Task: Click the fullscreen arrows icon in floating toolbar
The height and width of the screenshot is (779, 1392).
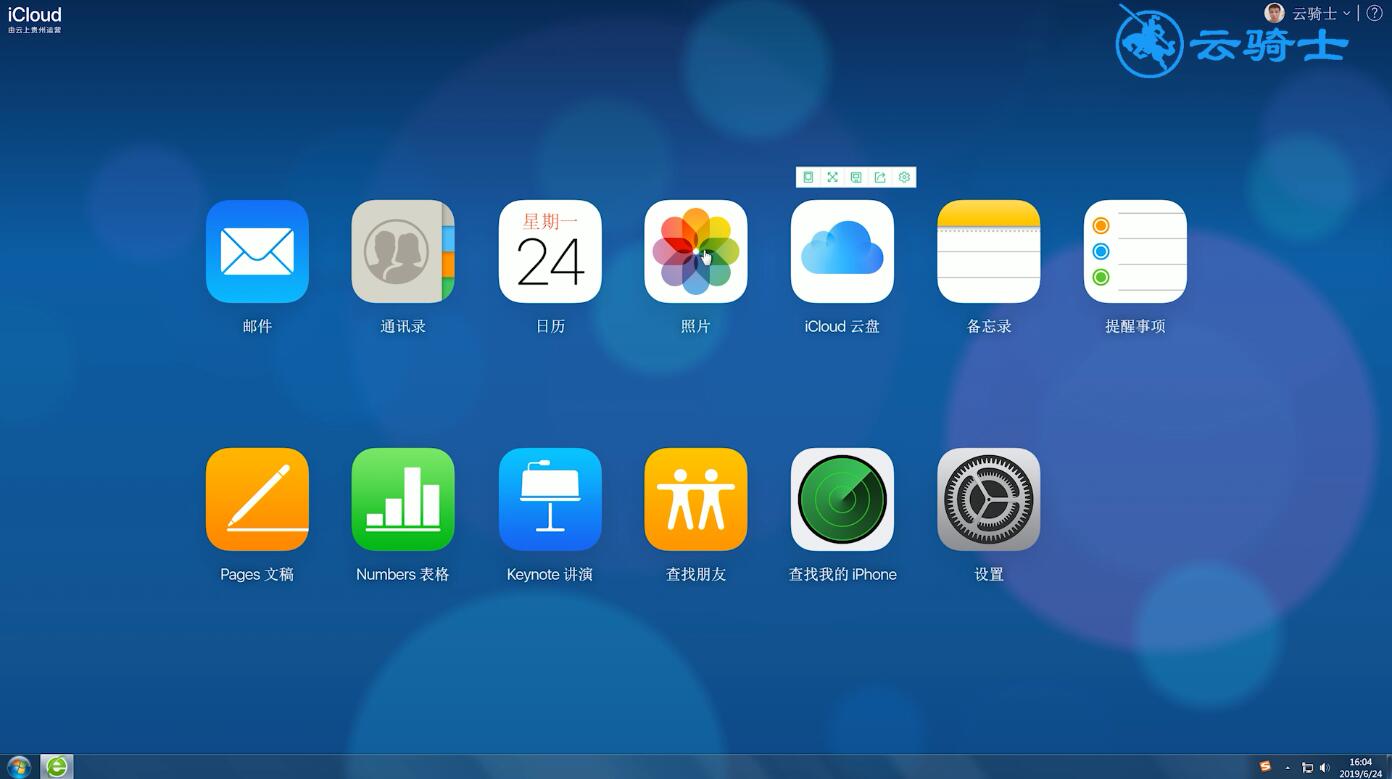Action: point(832,177)
